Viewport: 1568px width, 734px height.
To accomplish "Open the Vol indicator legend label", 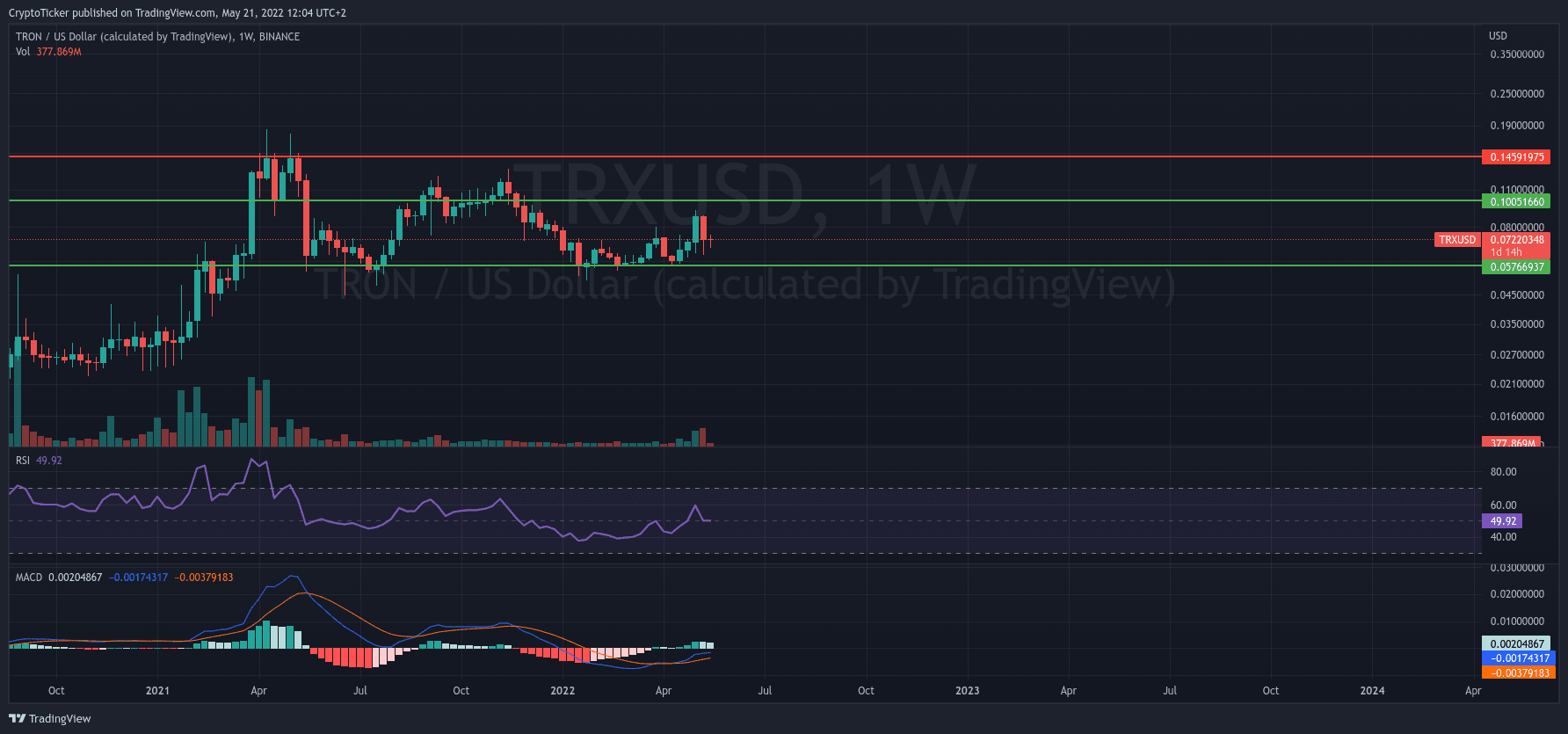I will click(x=23, y=52).
